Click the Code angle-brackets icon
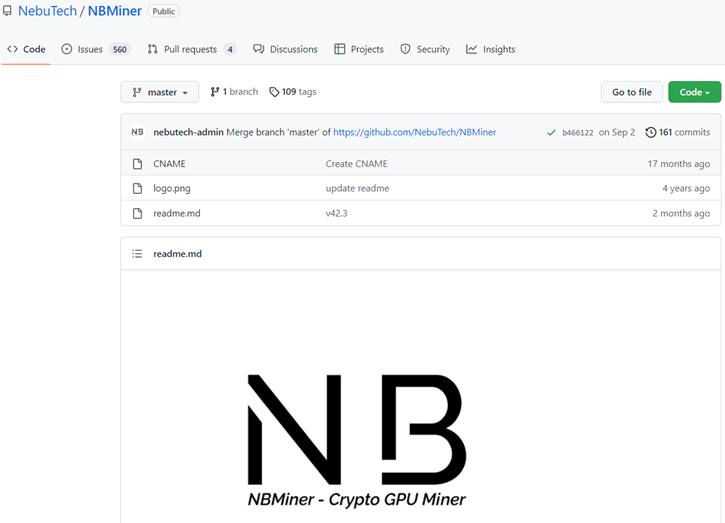The height and width of the screenshot is (523, 725). [x=12, y=49]
